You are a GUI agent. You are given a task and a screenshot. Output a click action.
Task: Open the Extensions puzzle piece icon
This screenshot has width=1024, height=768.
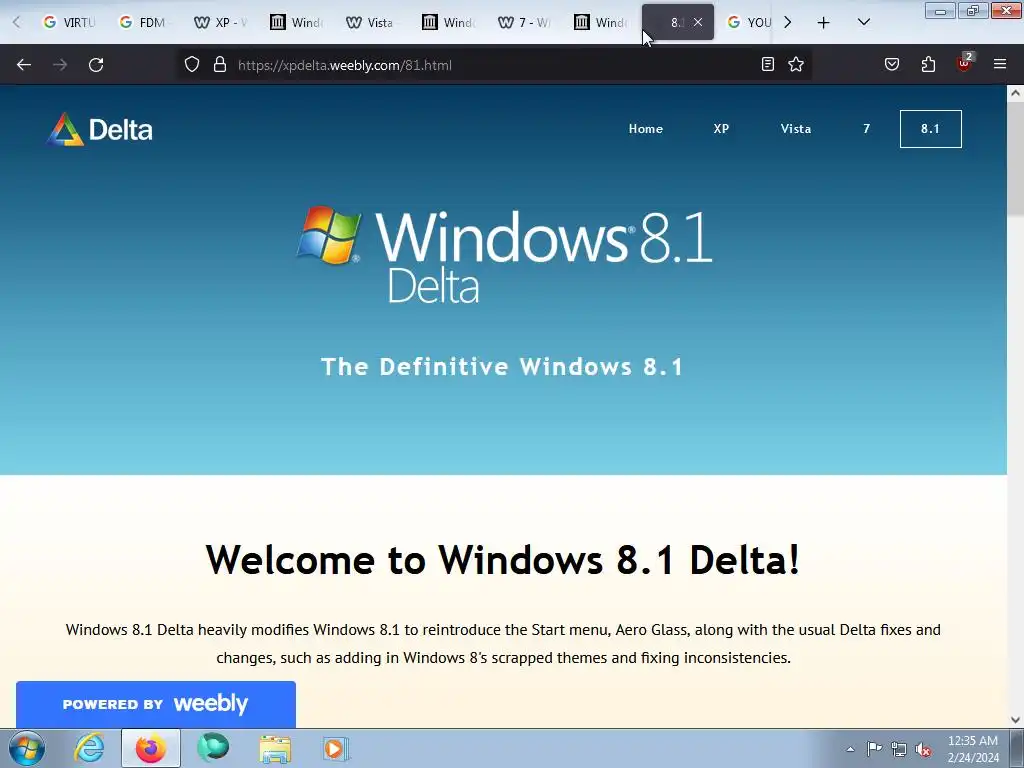928,64
